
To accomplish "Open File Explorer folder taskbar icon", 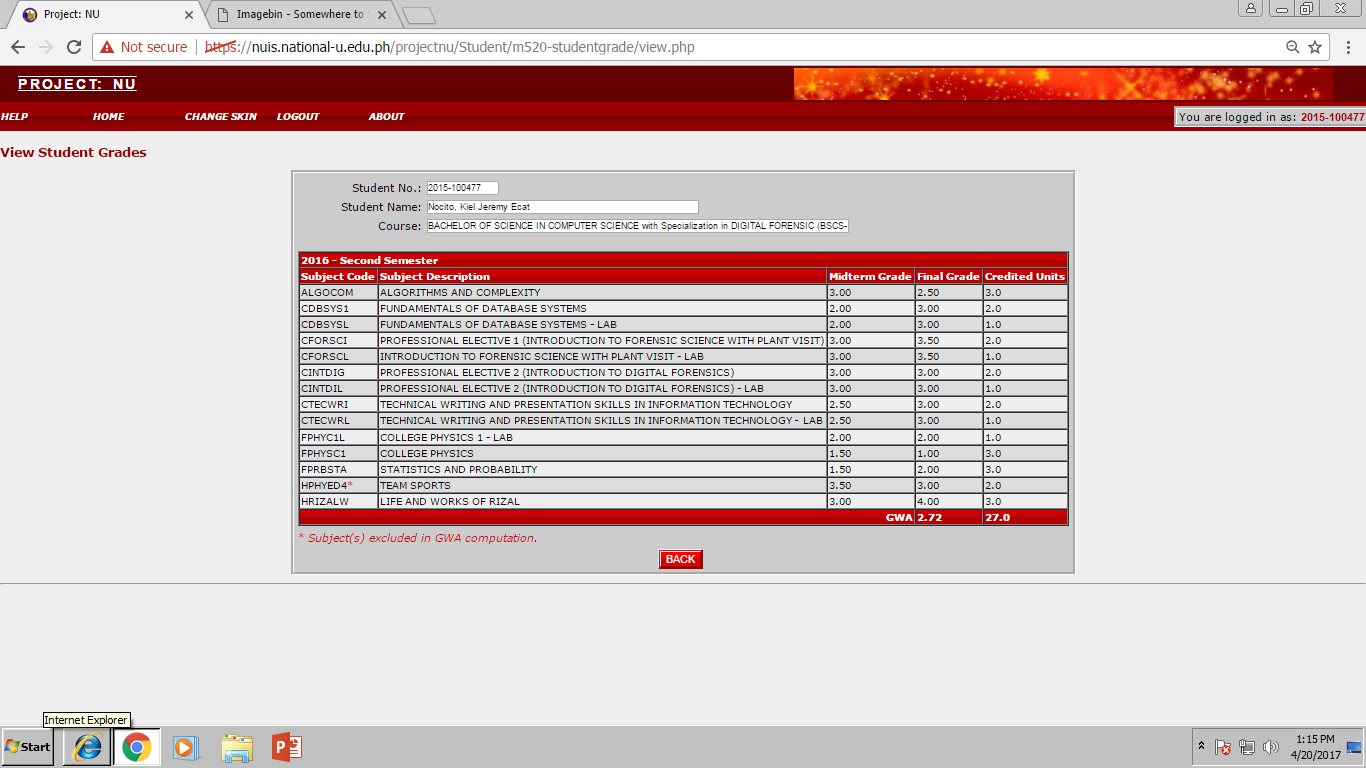I will [x=237, y=747].
